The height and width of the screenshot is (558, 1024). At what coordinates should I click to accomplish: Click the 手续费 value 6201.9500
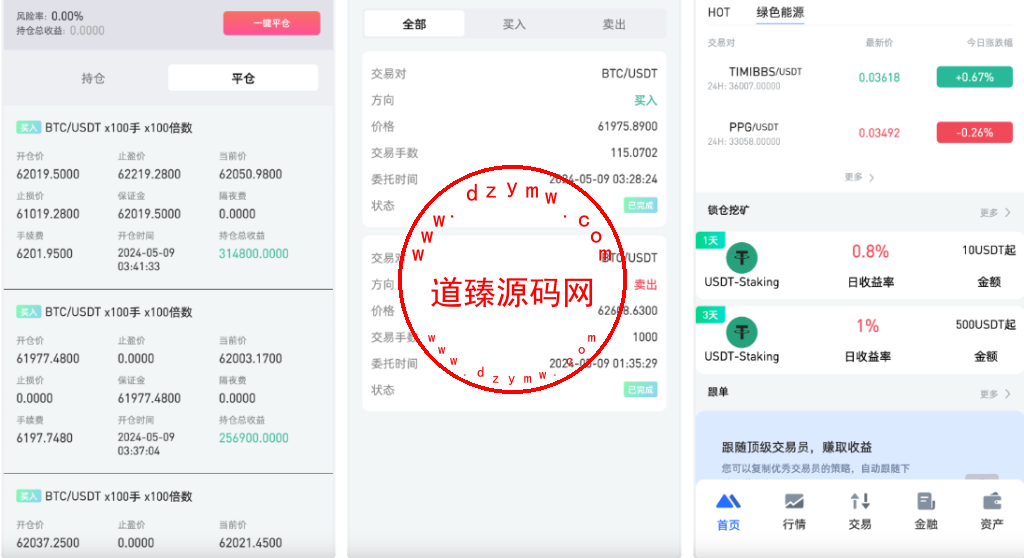click(x=44, y=254)
